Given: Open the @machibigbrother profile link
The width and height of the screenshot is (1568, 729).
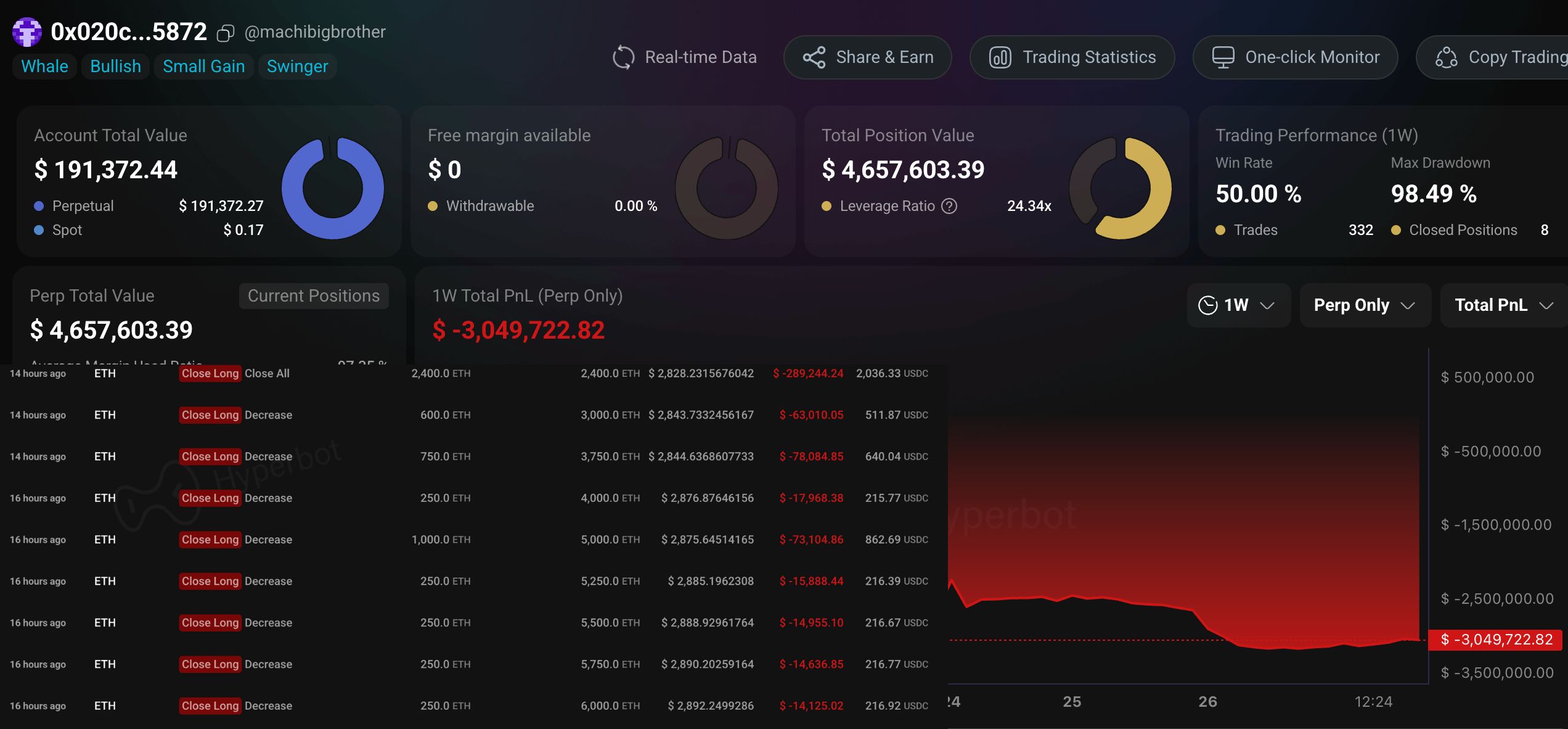Looking at the screenshot, I should [315, 32].
